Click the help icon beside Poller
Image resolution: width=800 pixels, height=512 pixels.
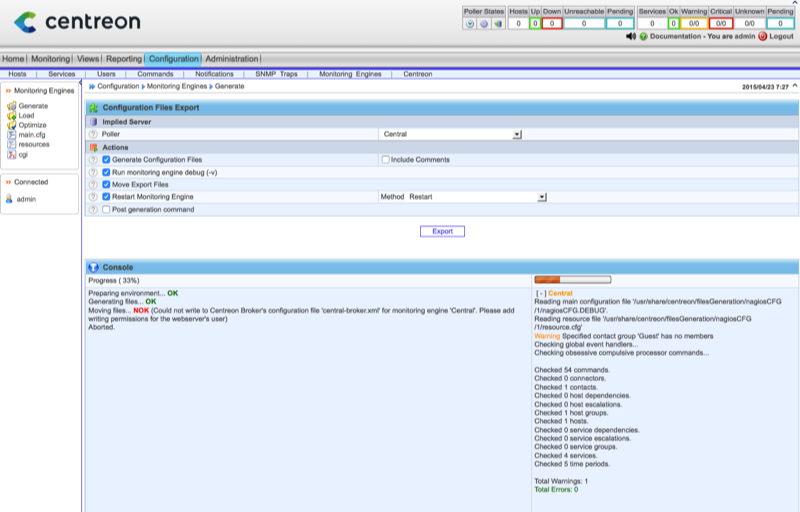[93, 133]
